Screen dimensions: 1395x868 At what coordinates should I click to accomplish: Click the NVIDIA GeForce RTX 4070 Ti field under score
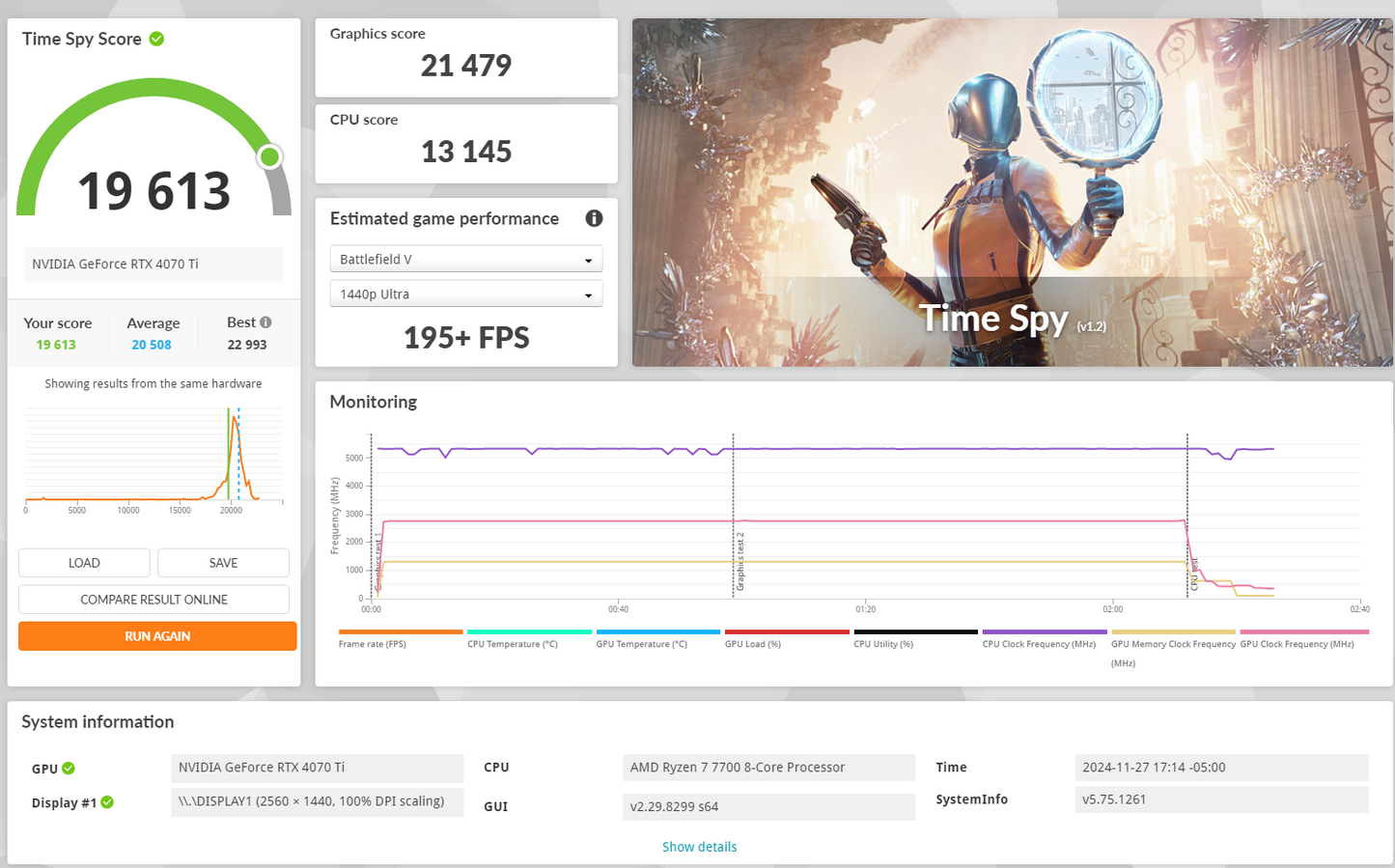point(153,264)
